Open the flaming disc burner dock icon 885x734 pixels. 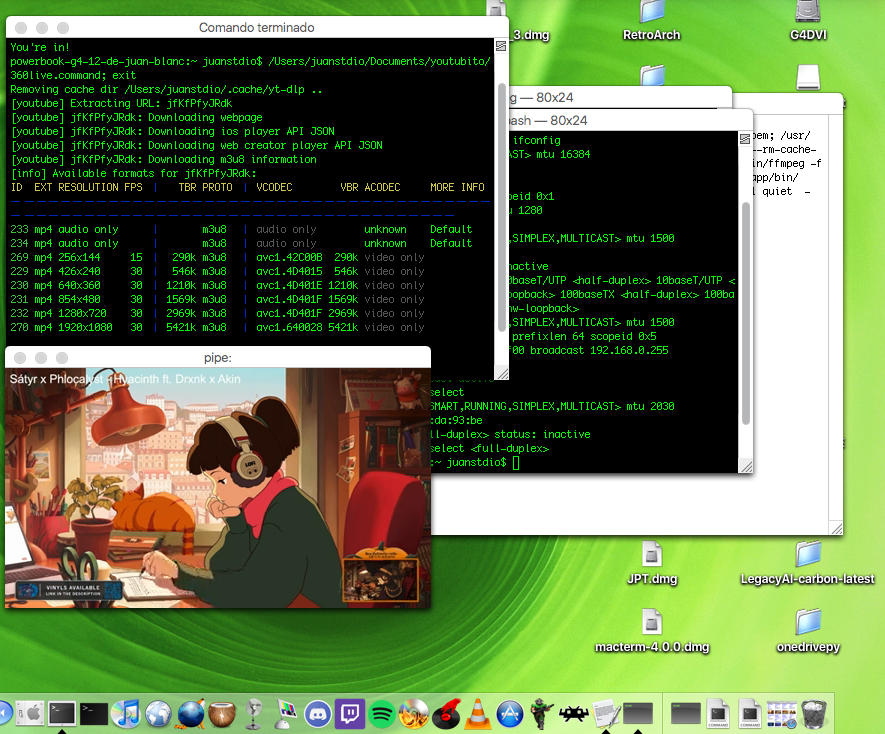[414, 713]
